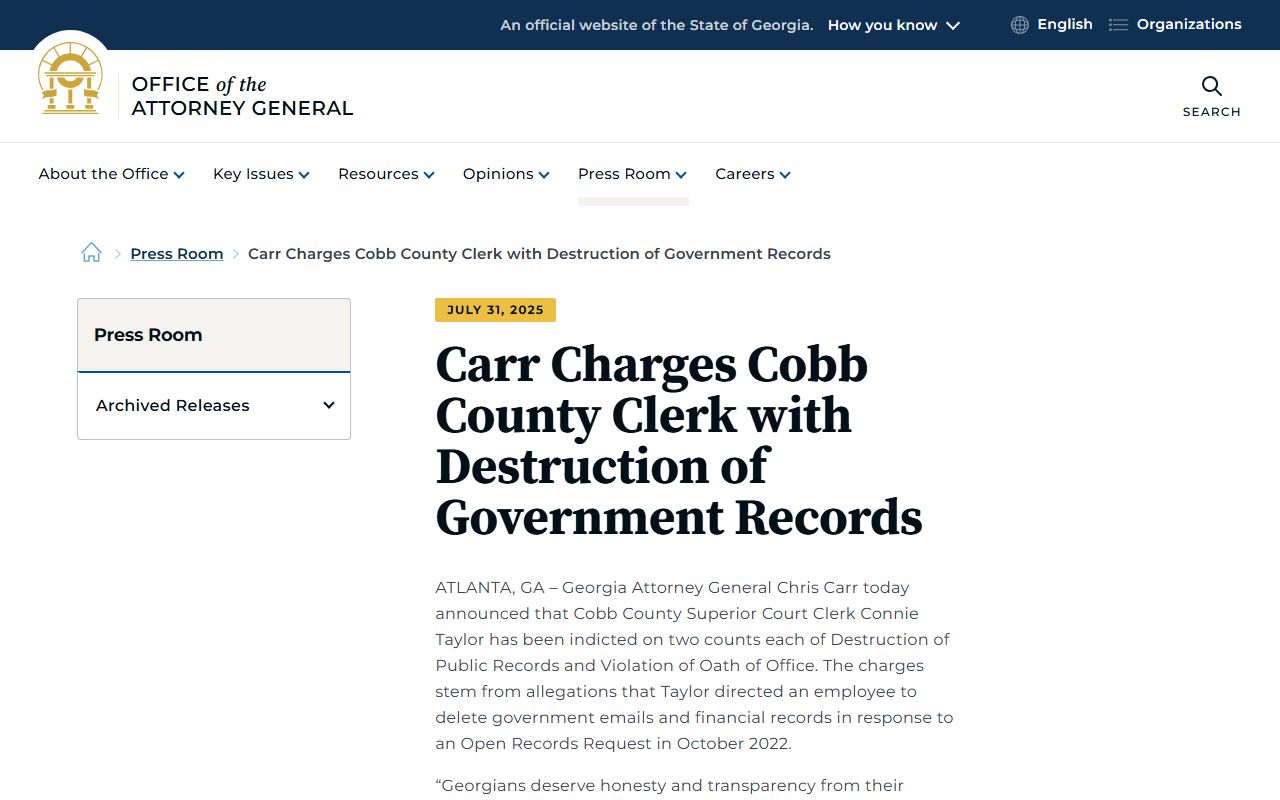Screen dimensions: 1280x800
Task: Click the Press Room breadcrumb link
Action: 177,254
